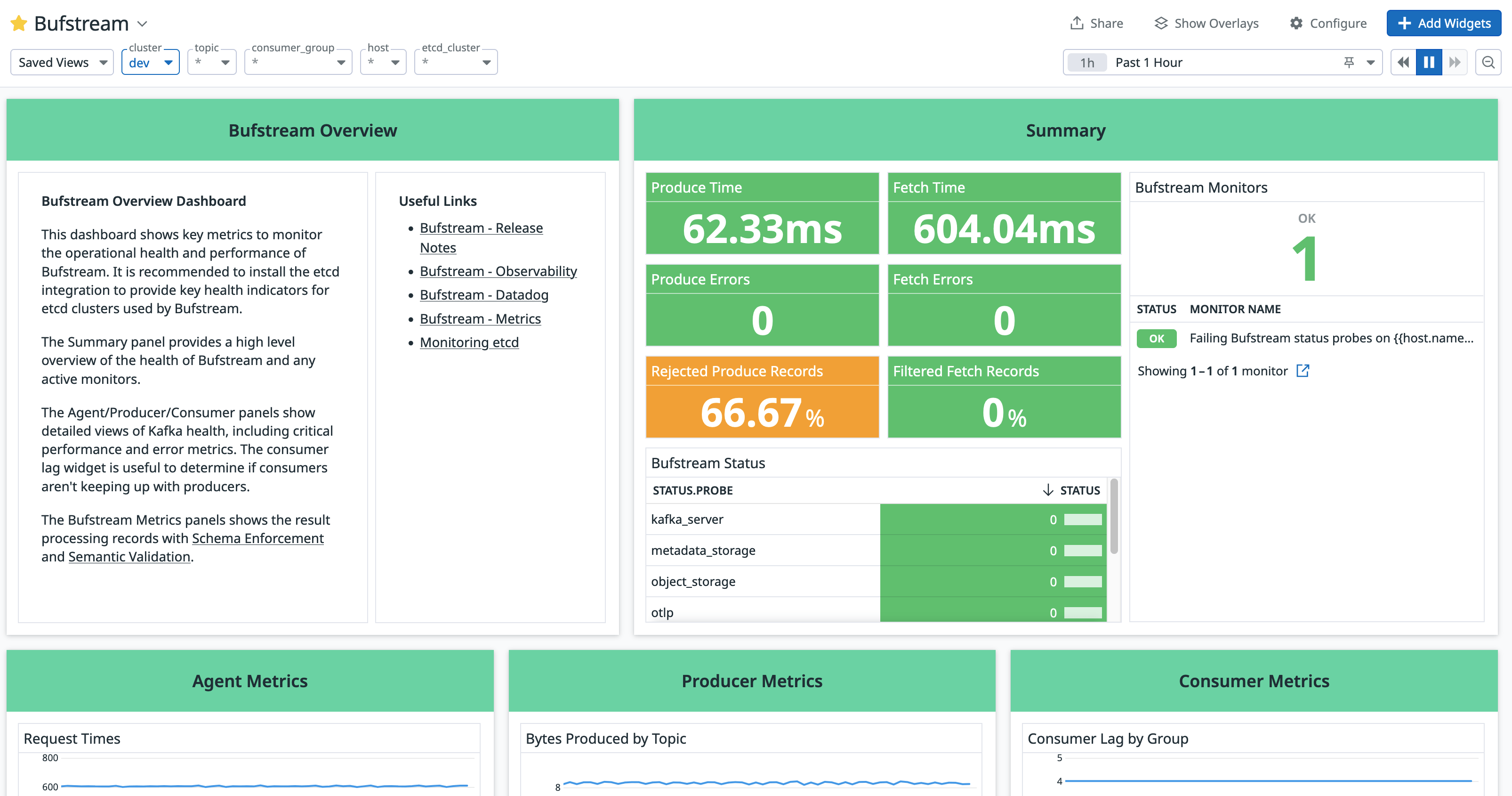Screen dimensions: 1512x796
Task: Open Saved Views dropdown
Action: point(62,62)
